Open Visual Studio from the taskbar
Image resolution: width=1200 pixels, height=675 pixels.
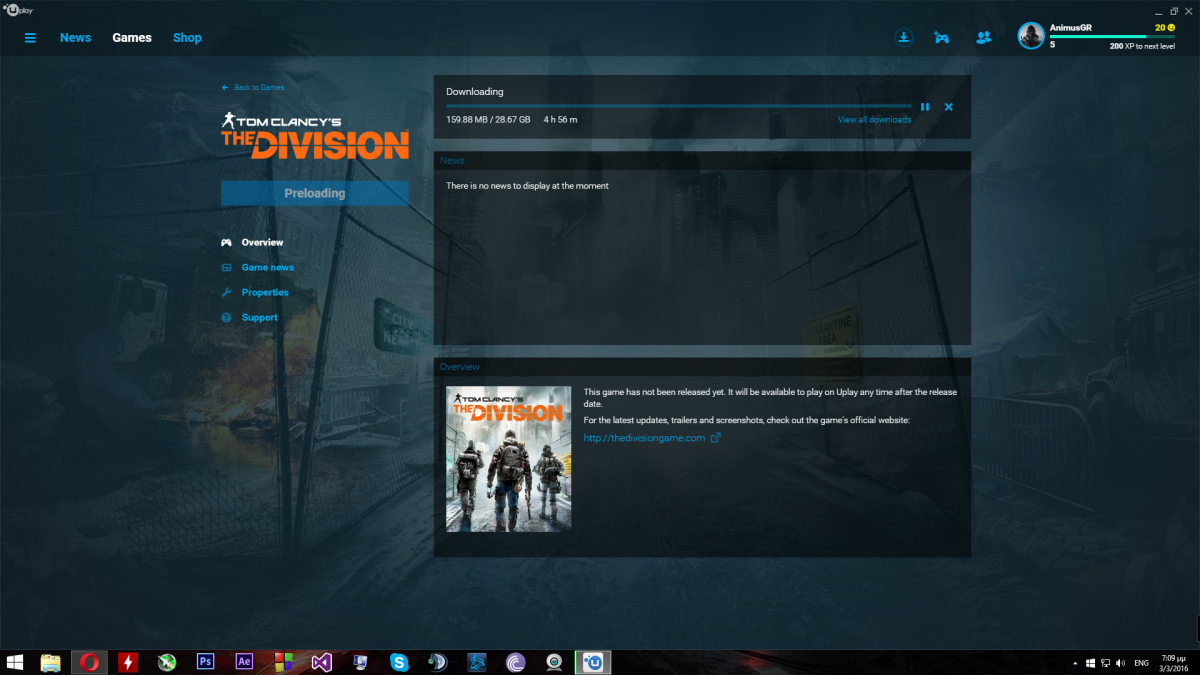[x=322, y=662]
